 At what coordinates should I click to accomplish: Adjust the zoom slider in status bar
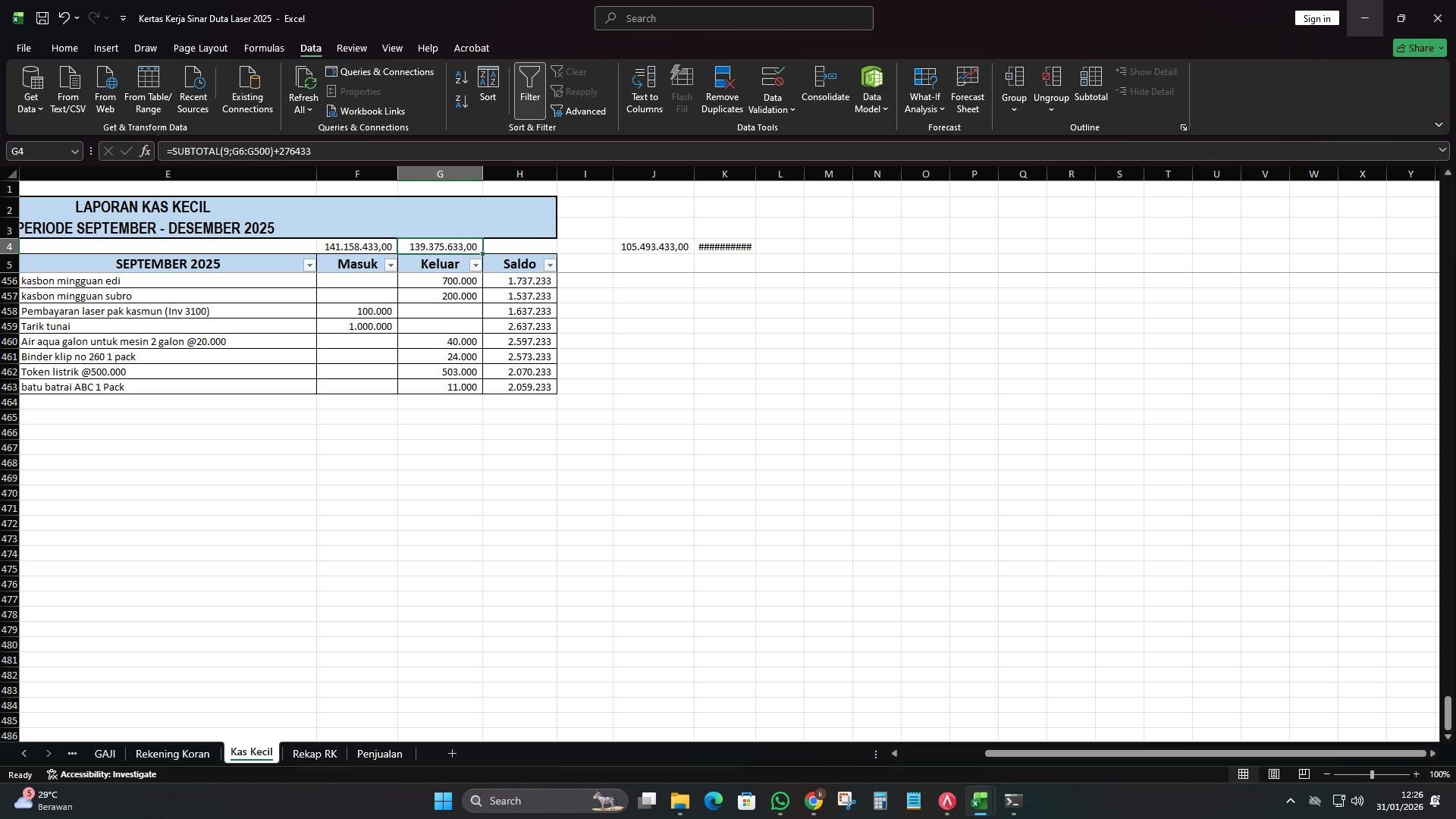tap(1373, 774)
